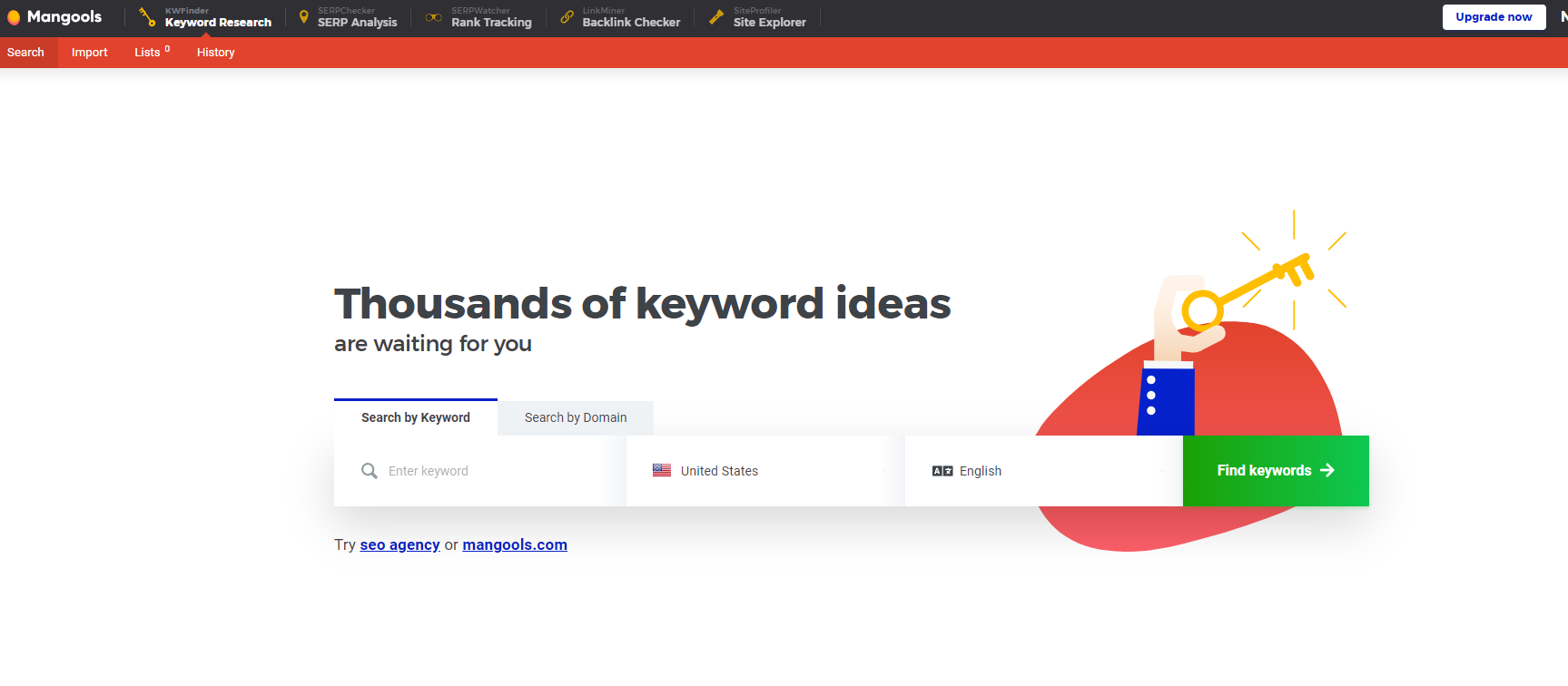The height and width of the screenshot is (686, 1568).
Task: Click the Find keywords button
Action: point(1276,471)
